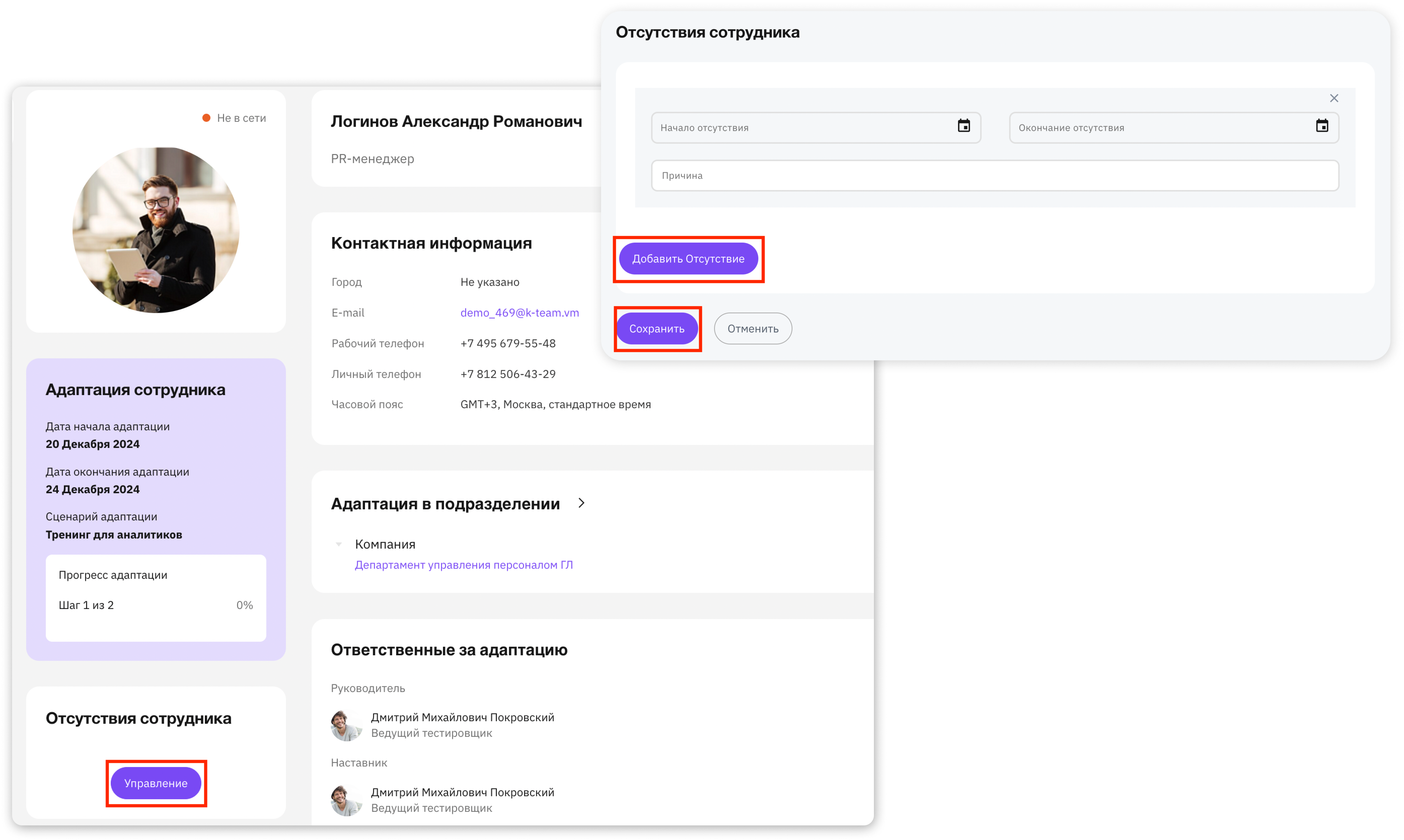Image resolution: width=1404 pixels, height=840 pixels.
Task: Click the Контактная информация heading
Action: click(x=431, y=243)
